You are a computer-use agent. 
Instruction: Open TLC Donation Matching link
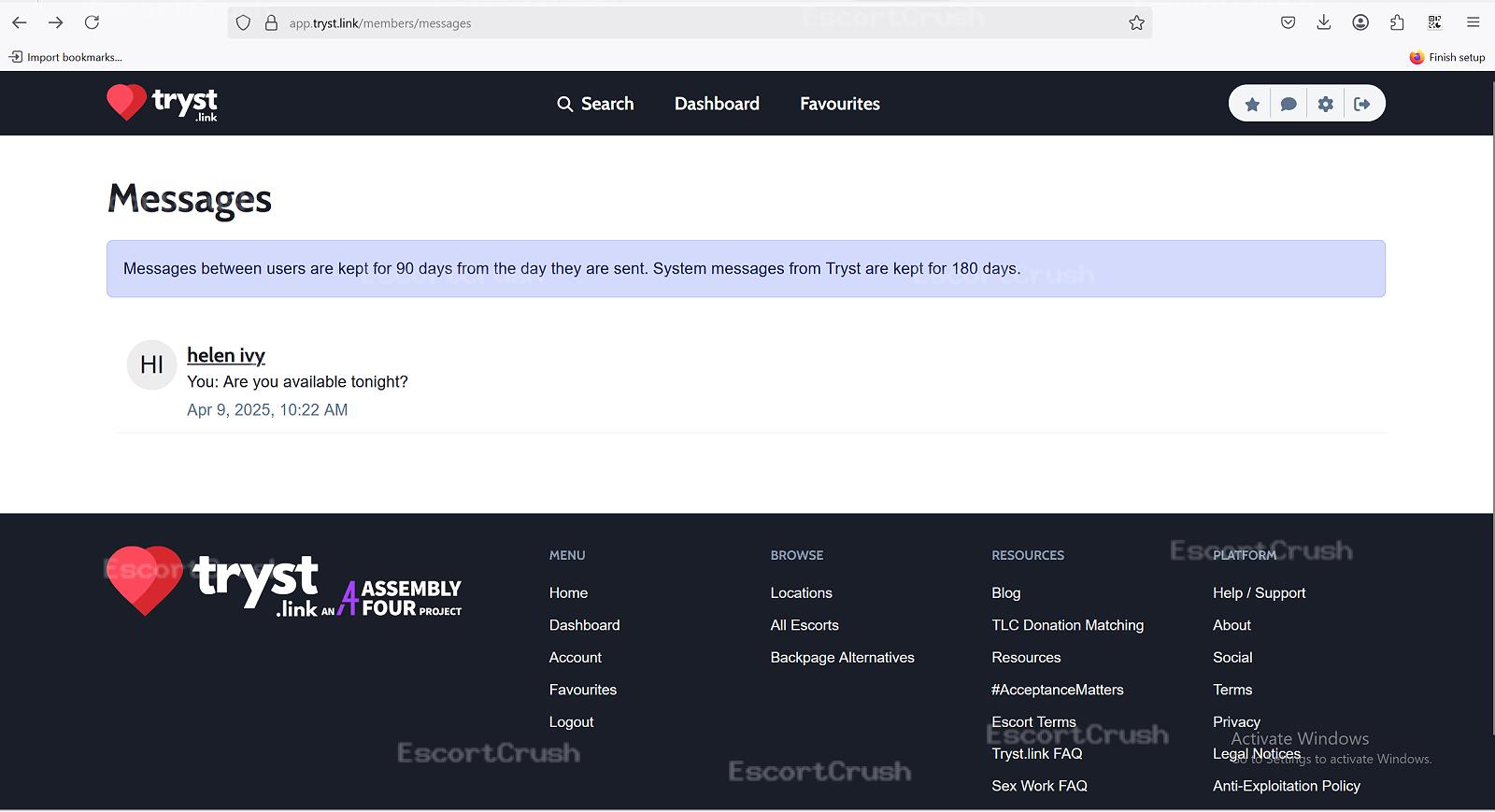[1067, 625]
